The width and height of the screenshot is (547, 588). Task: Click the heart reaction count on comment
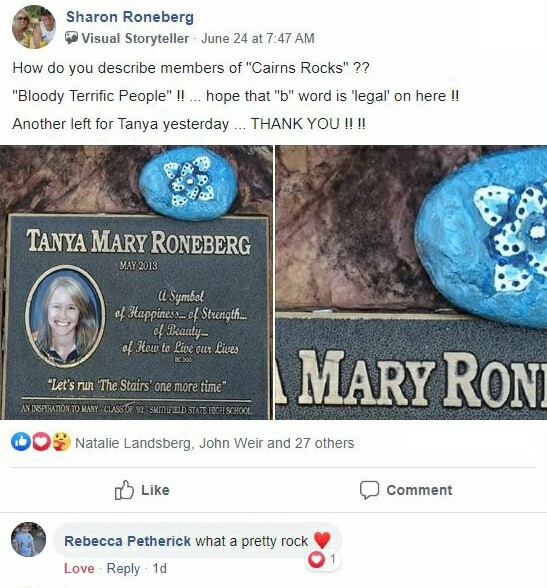click(x=322, y=560)
